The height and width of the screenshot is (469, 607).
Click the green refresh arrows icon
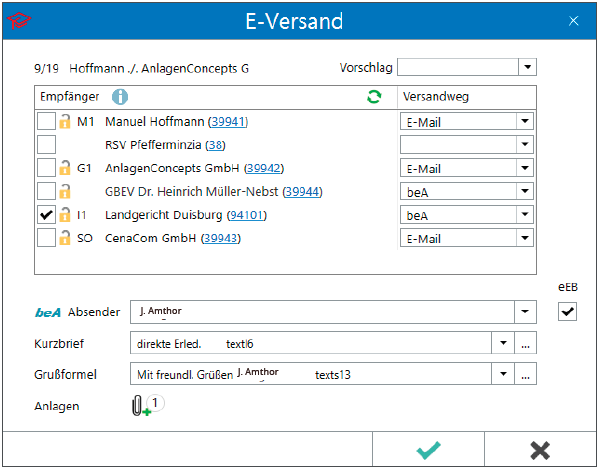click(x=374, y=97)
